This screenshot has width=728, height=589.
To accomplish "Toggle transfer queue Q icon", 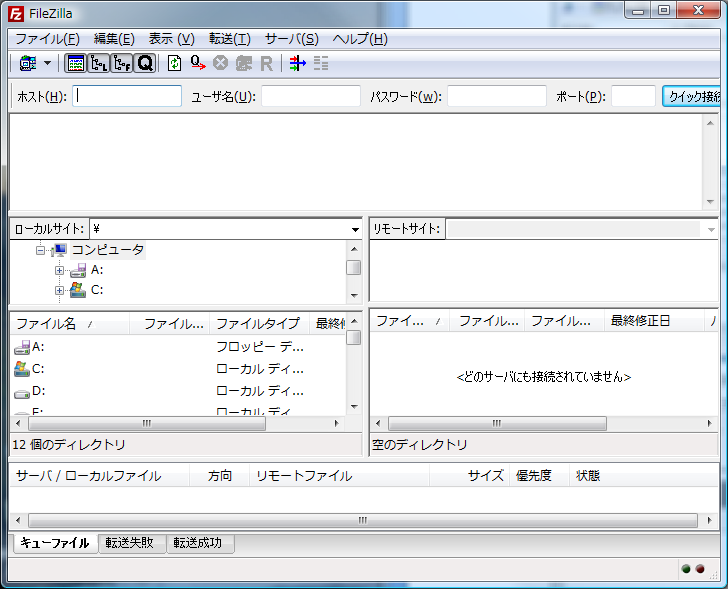I will (145, 63).
